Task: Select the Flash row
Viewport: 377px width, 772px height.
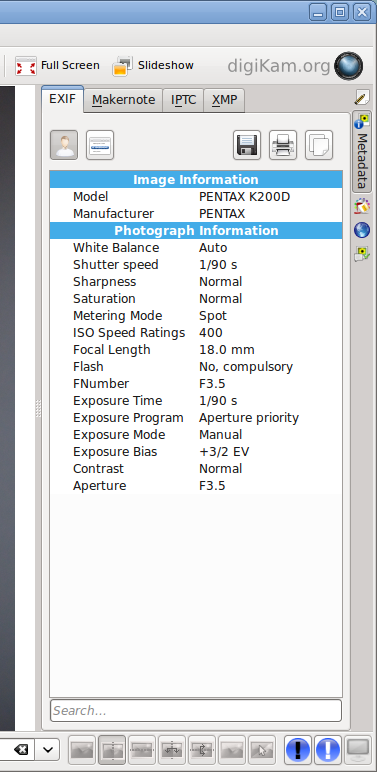Action: click(196, 367)
